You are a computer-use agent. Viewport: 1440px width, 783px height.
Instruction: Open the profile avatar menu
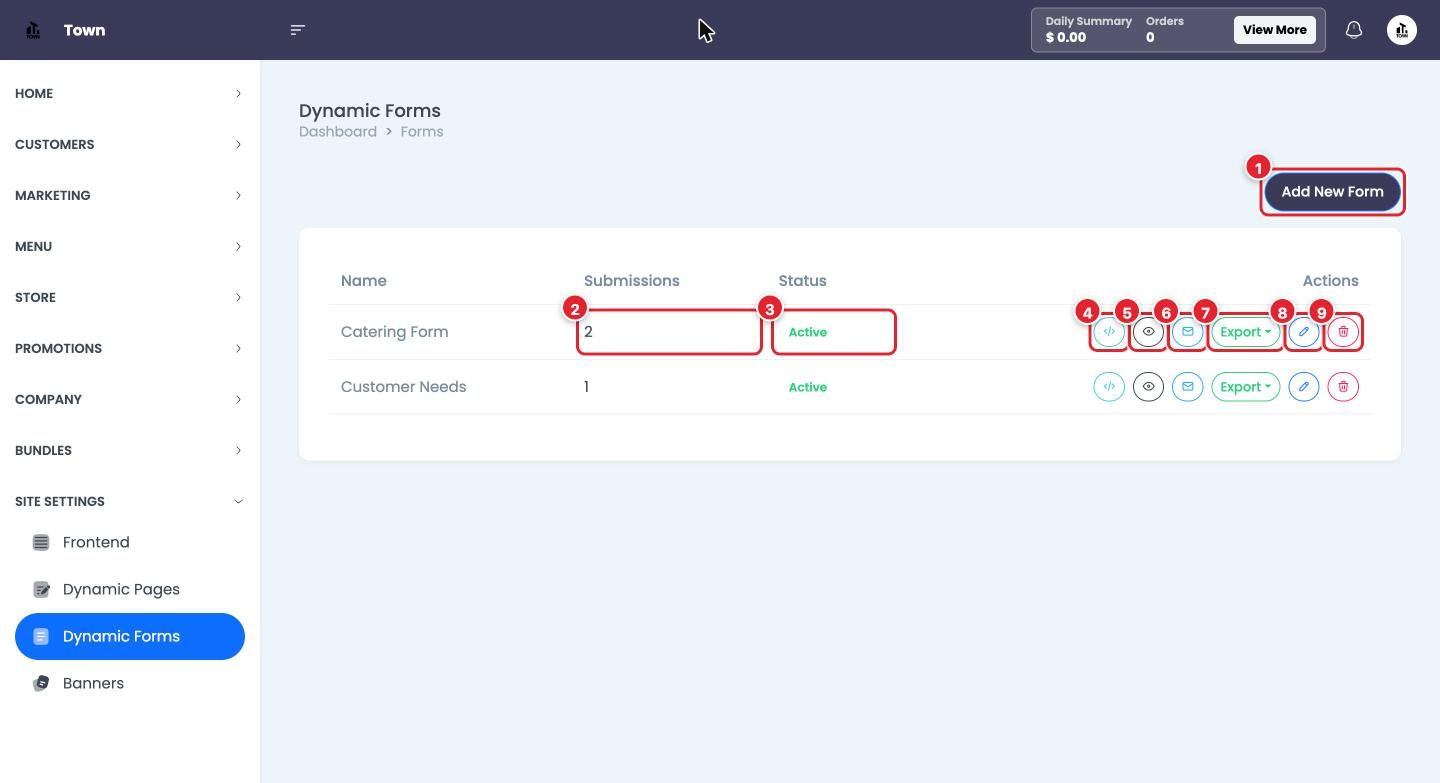point(1402,30)
